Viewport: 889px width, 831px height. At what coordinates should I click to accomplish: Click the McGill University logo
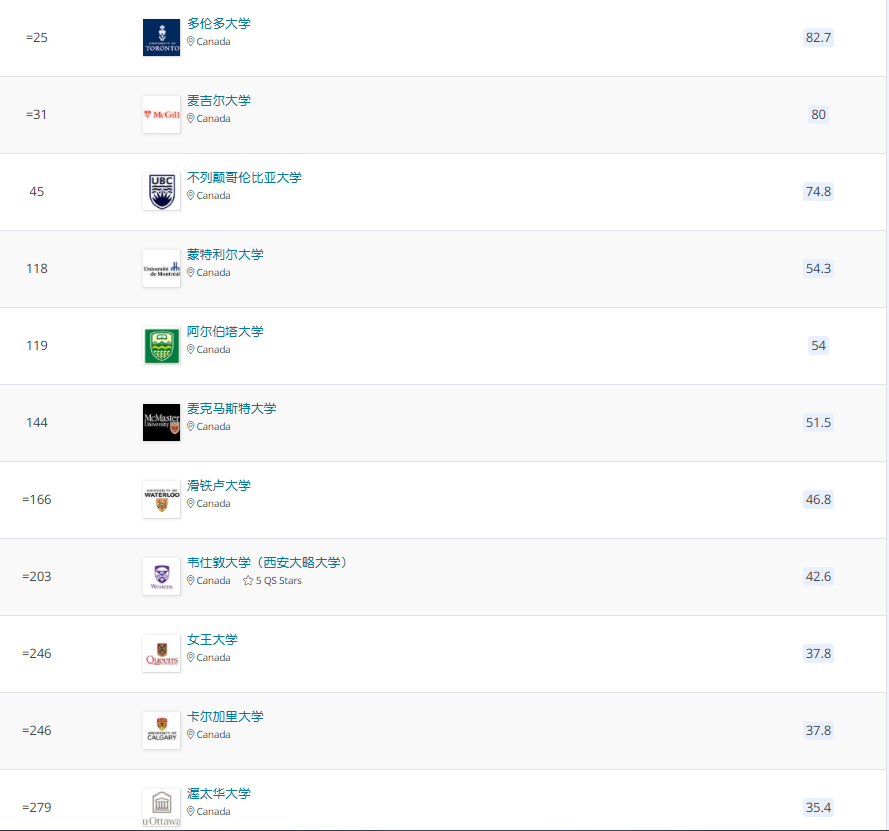tap(162, 115)
